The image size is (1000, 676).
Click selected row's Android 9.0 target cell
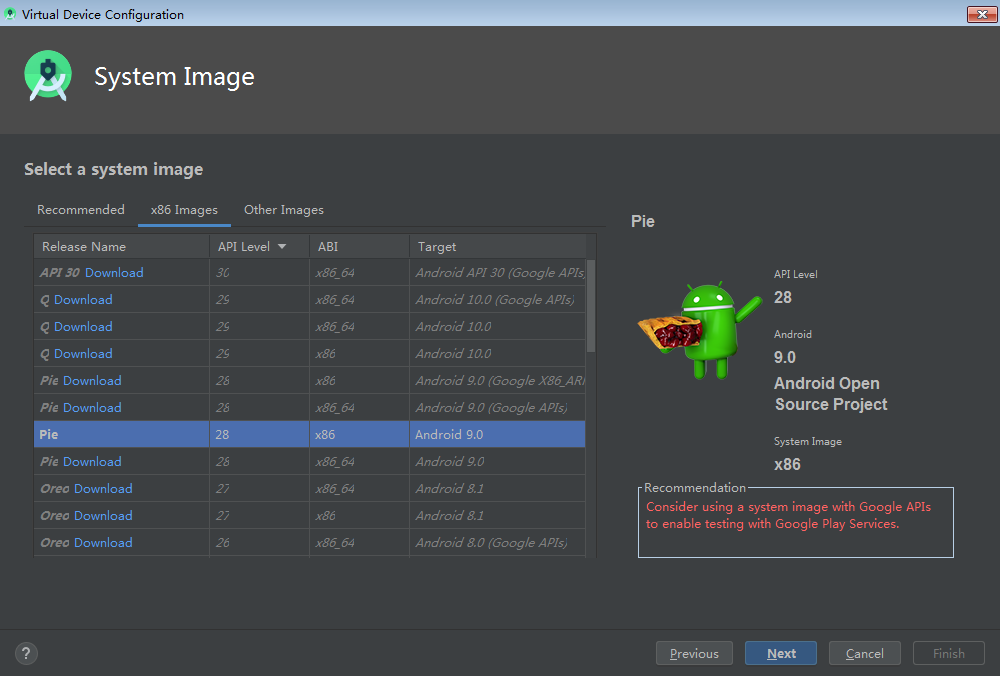click(x=497, y=434)
